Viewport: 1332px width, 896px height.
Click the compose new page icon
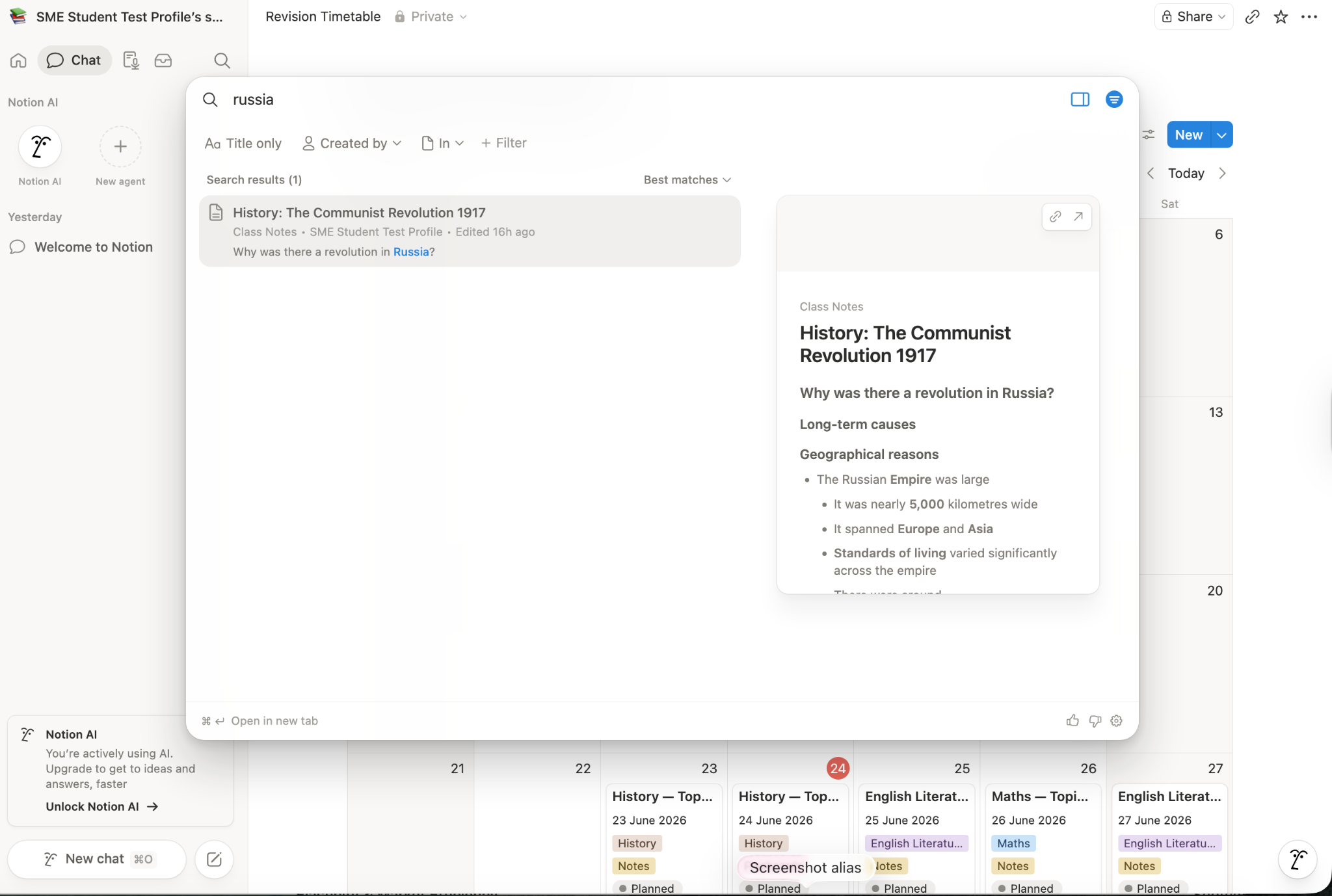coord(214,859)
